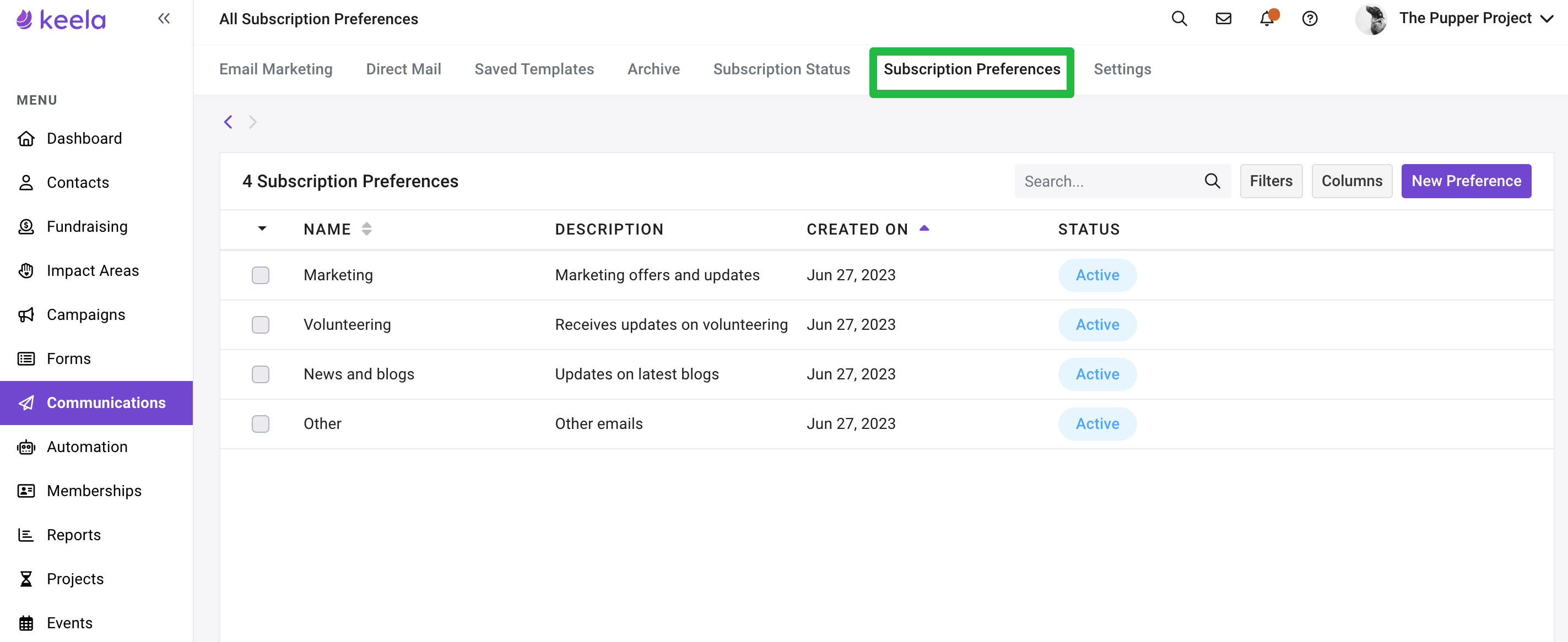Navigate to Campaigns

pyautogui.click(x=96, y=314)
